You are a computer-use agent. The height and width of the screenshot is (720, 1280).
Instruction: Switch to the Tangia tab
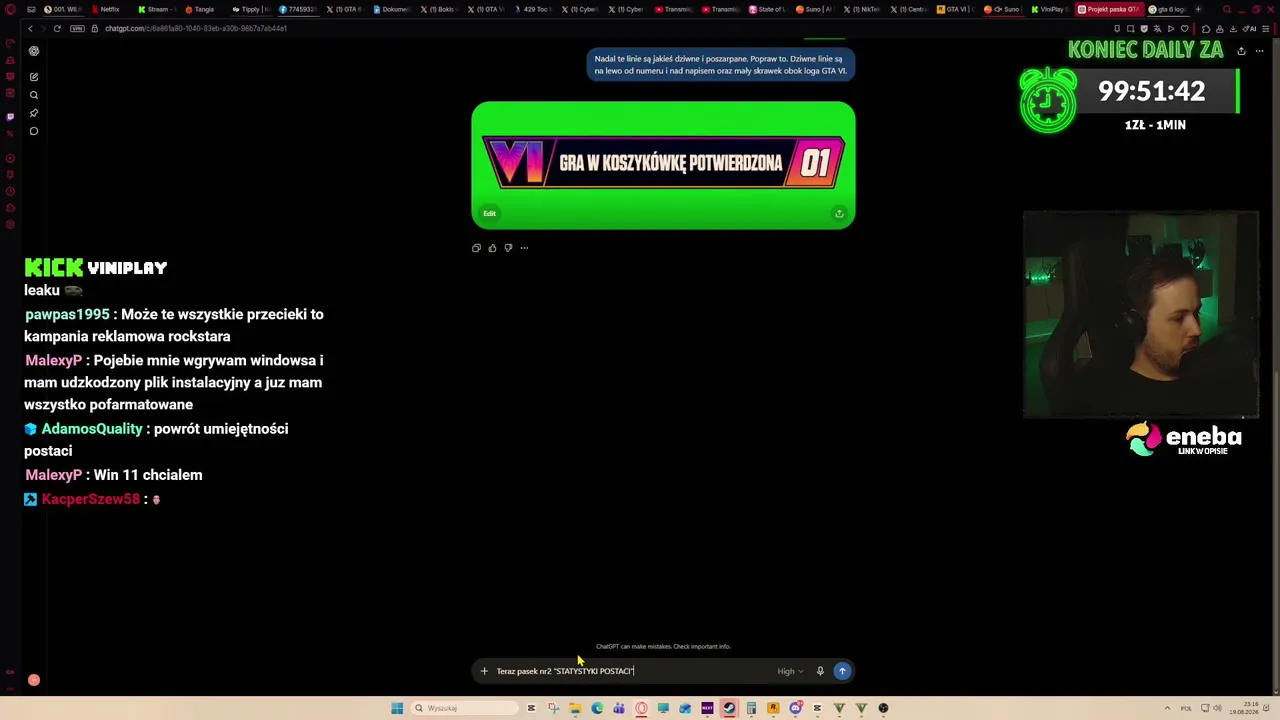coord(203,9)
